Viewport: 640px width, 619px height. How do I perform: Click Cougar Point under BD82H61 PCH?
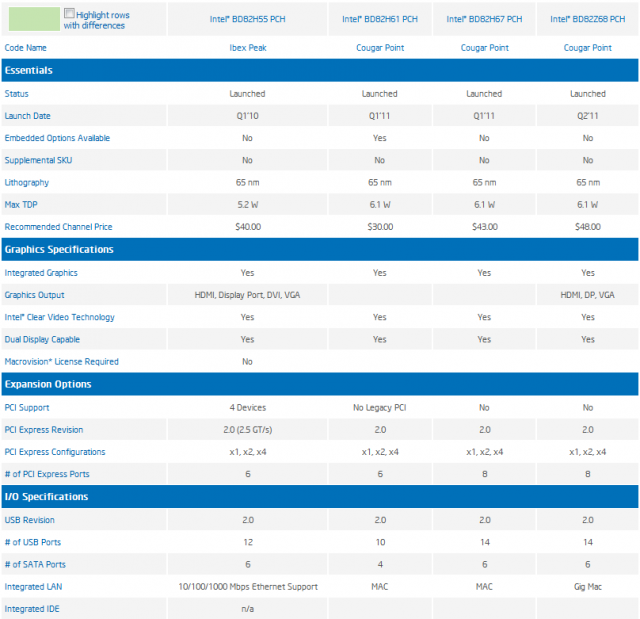point(380,48)
